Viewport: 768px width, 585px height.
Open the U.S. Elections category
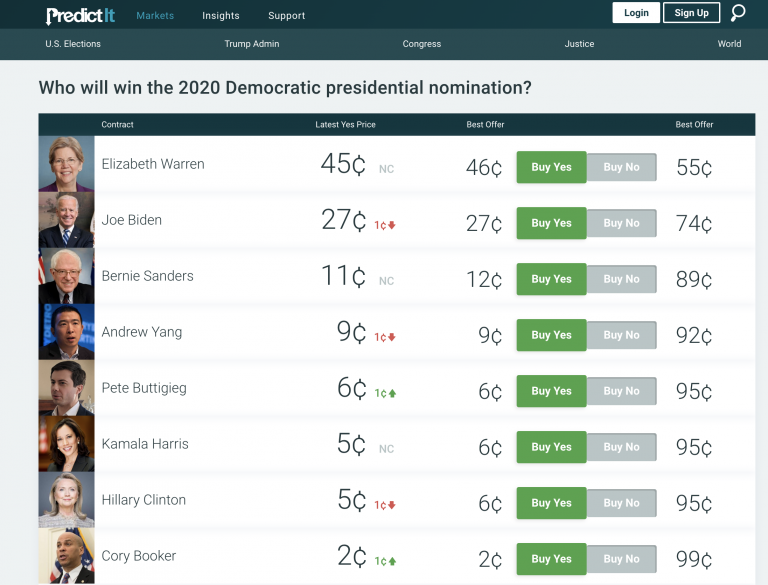(73, 44)
